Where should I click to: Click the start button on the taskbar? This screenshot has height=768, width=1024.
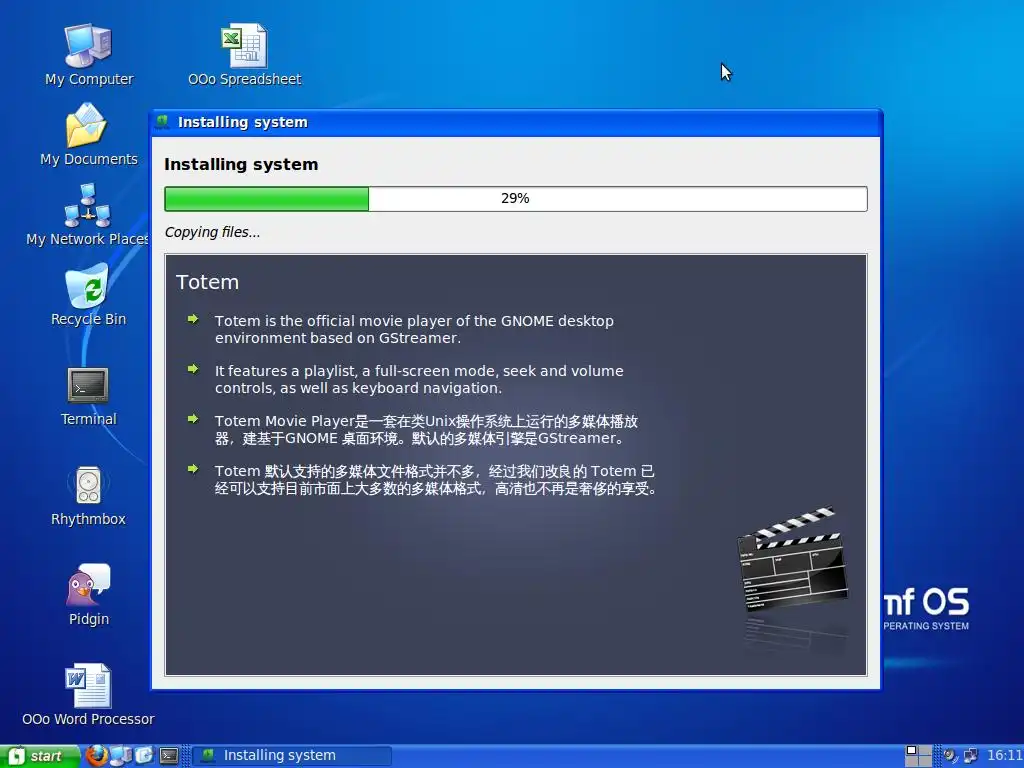tap(40, 756)
